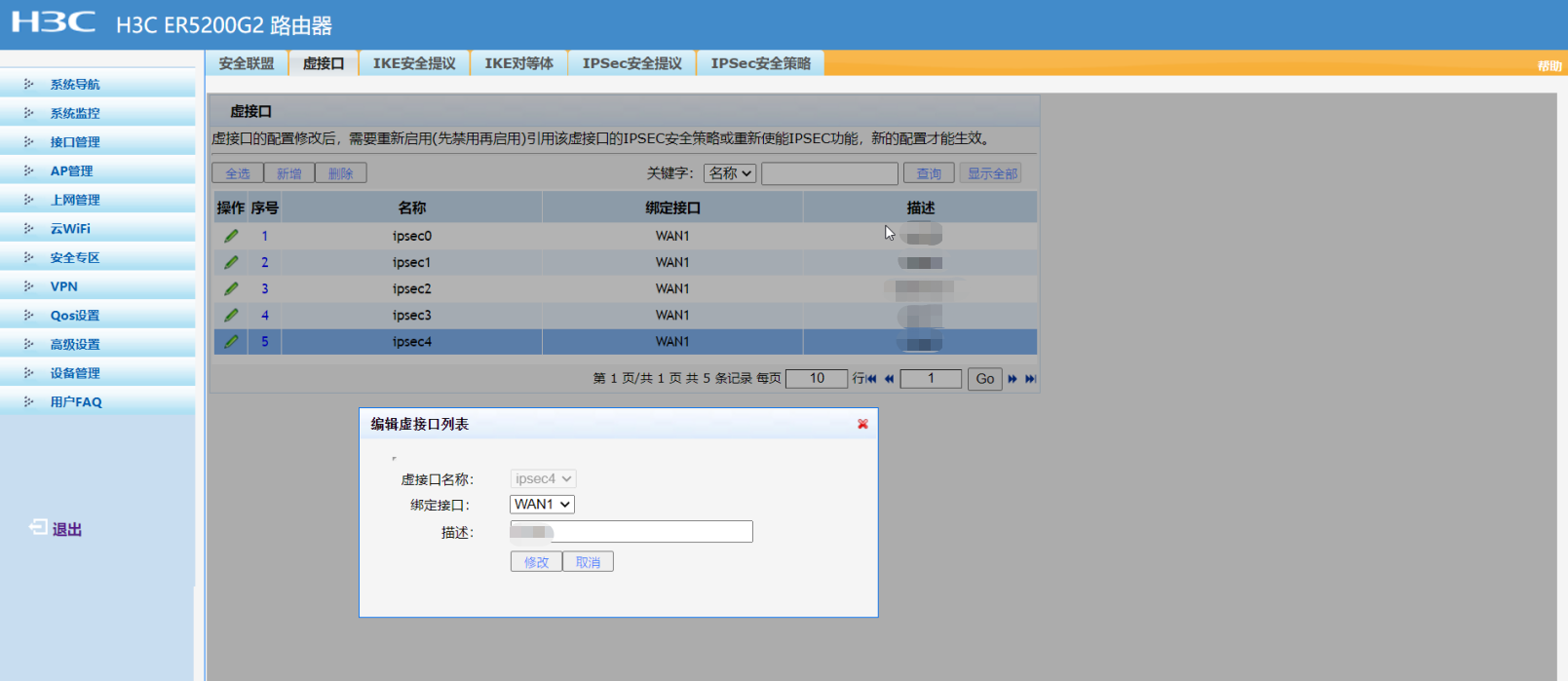Click the 描述 description text field
The width and height of the screenshot is (1568, 681).
631,531
